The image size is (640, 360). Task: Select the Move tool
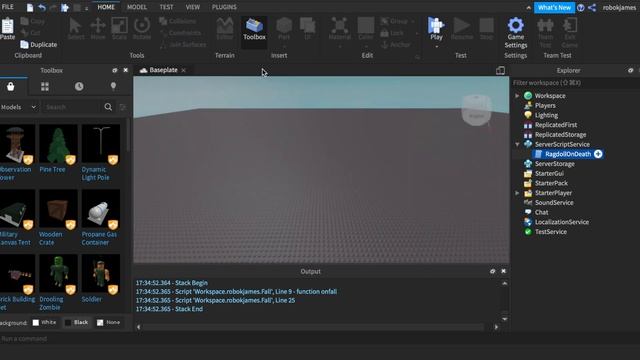[98, 29]
